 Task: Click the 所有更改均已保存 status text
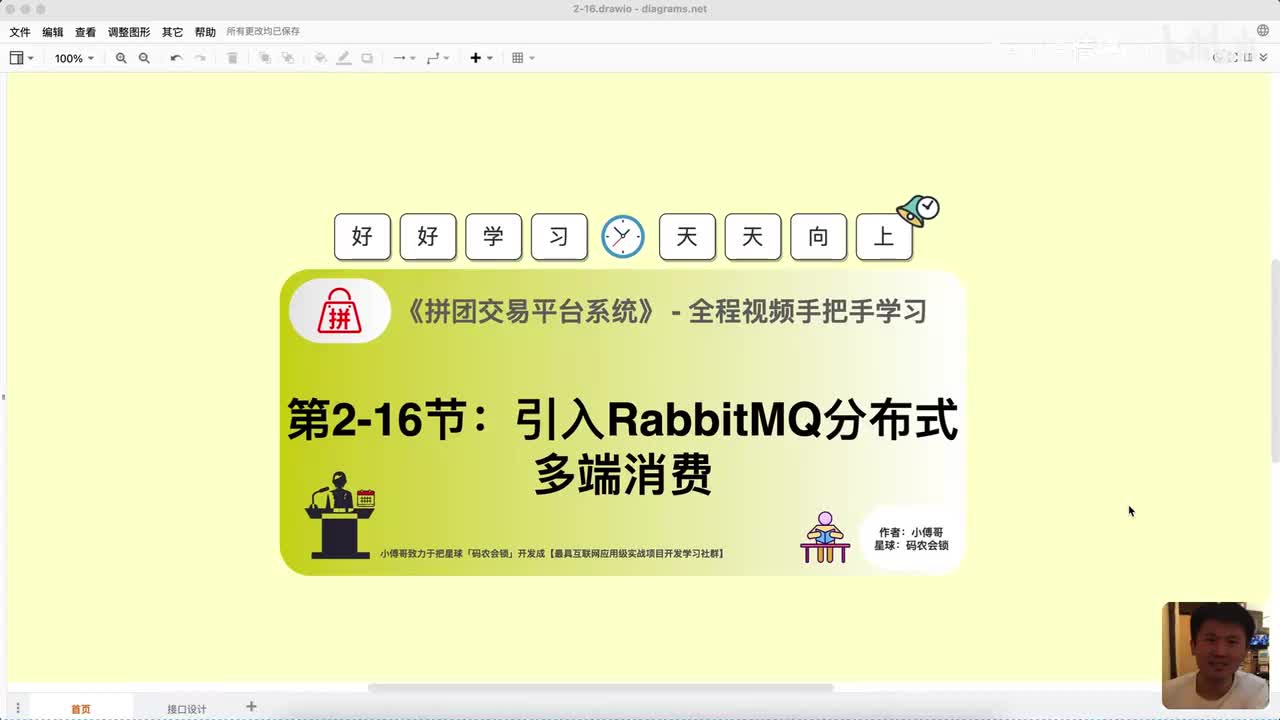pos(263,32)
